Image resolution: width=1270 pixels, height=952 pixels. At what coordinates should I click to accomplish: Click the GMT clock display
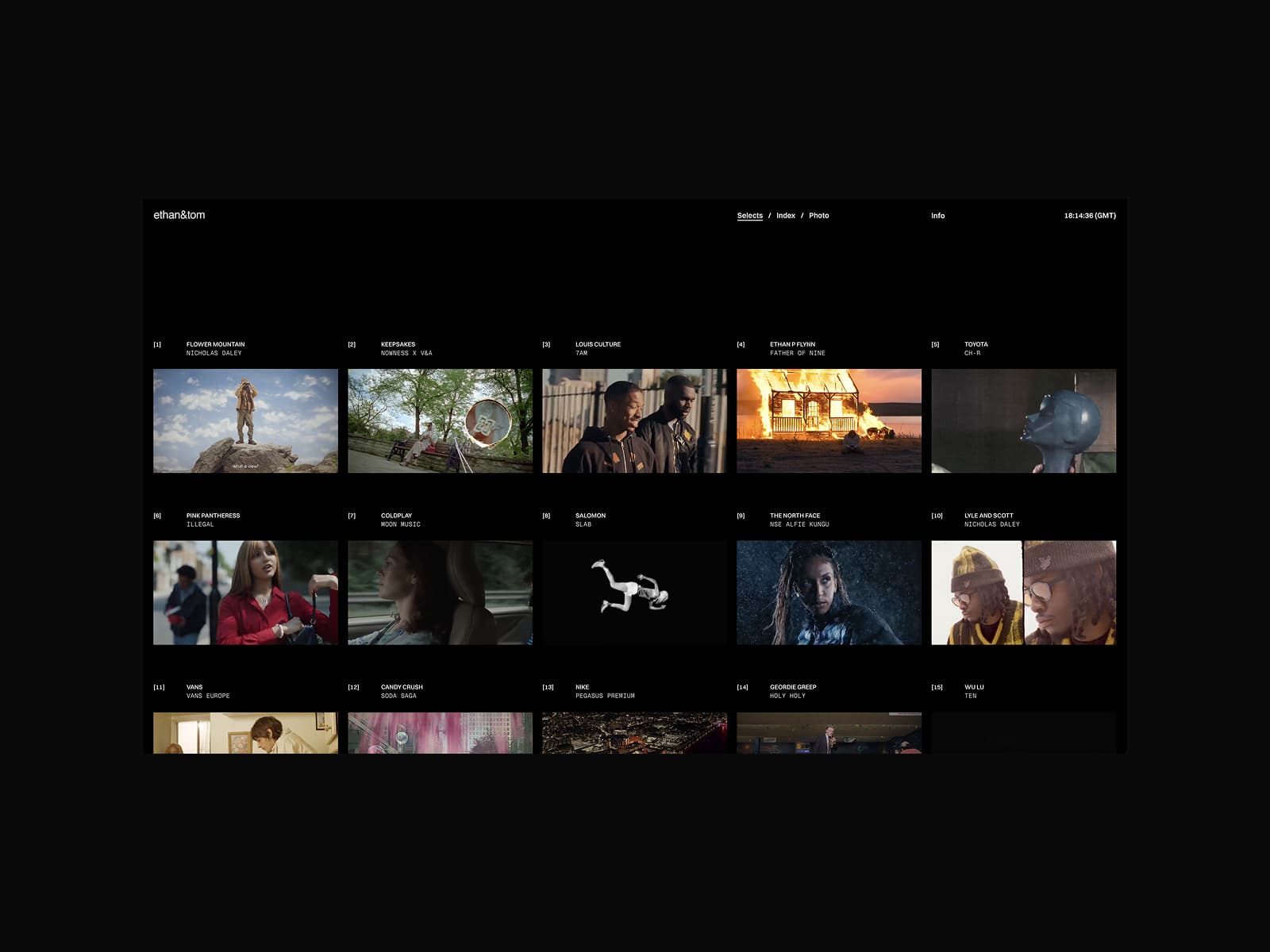tap(1089, 215)
